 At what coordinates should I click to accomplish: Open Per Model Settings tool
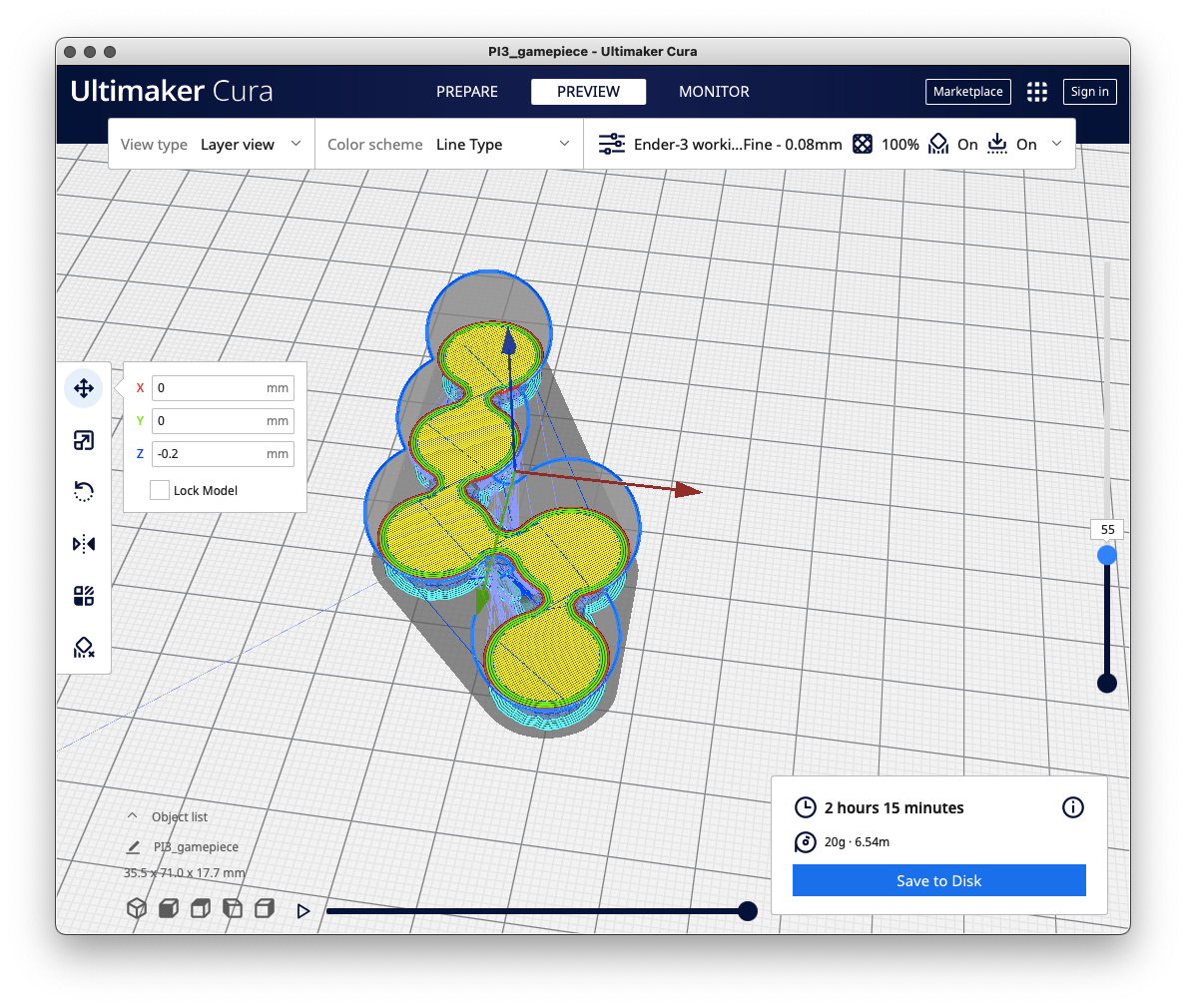84,596
